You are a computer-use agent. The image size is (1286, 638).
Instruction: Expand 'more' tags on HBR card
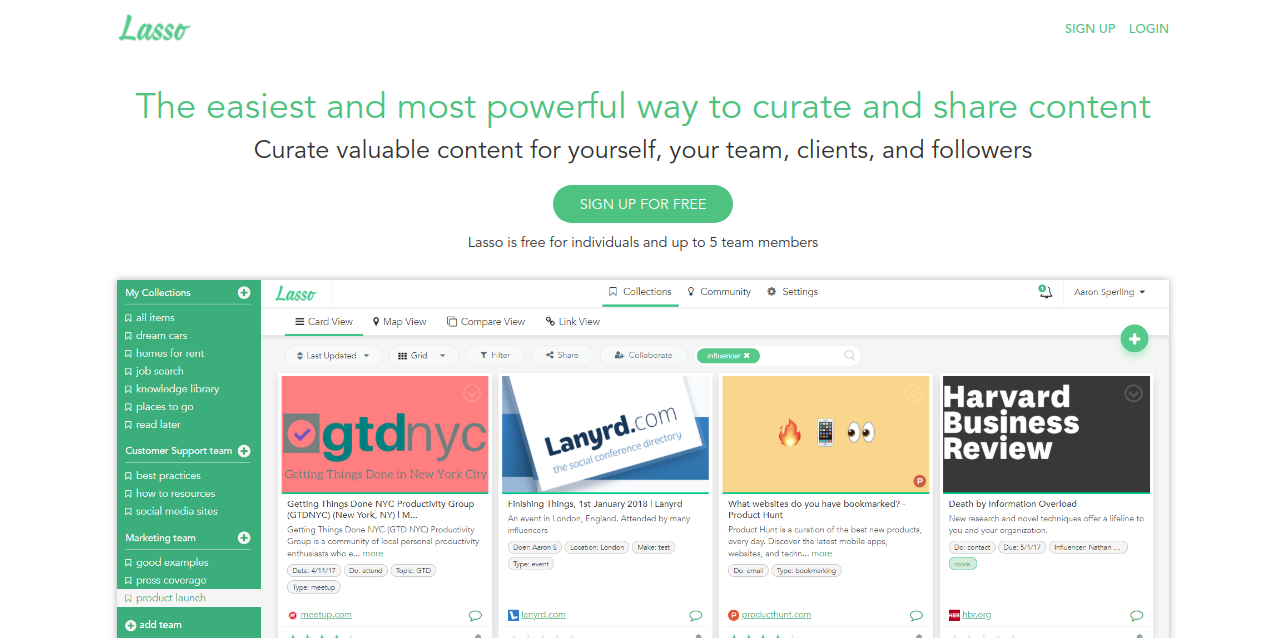click(962, 564)
